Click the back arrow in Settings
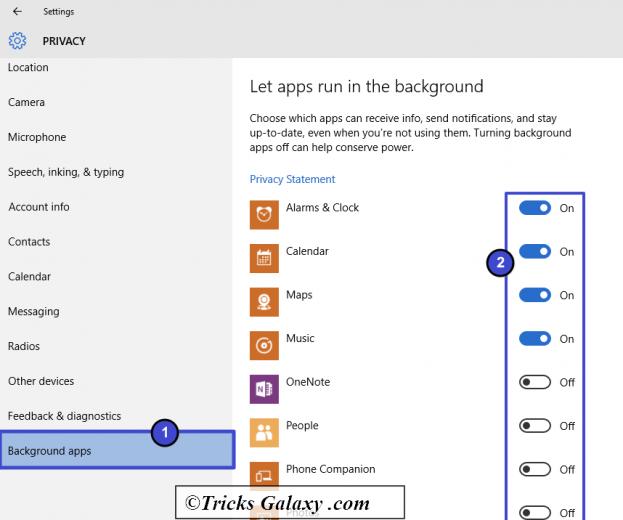Image resolution: width=623 pixels, height=520 pixels. click(x=17, y=12)
